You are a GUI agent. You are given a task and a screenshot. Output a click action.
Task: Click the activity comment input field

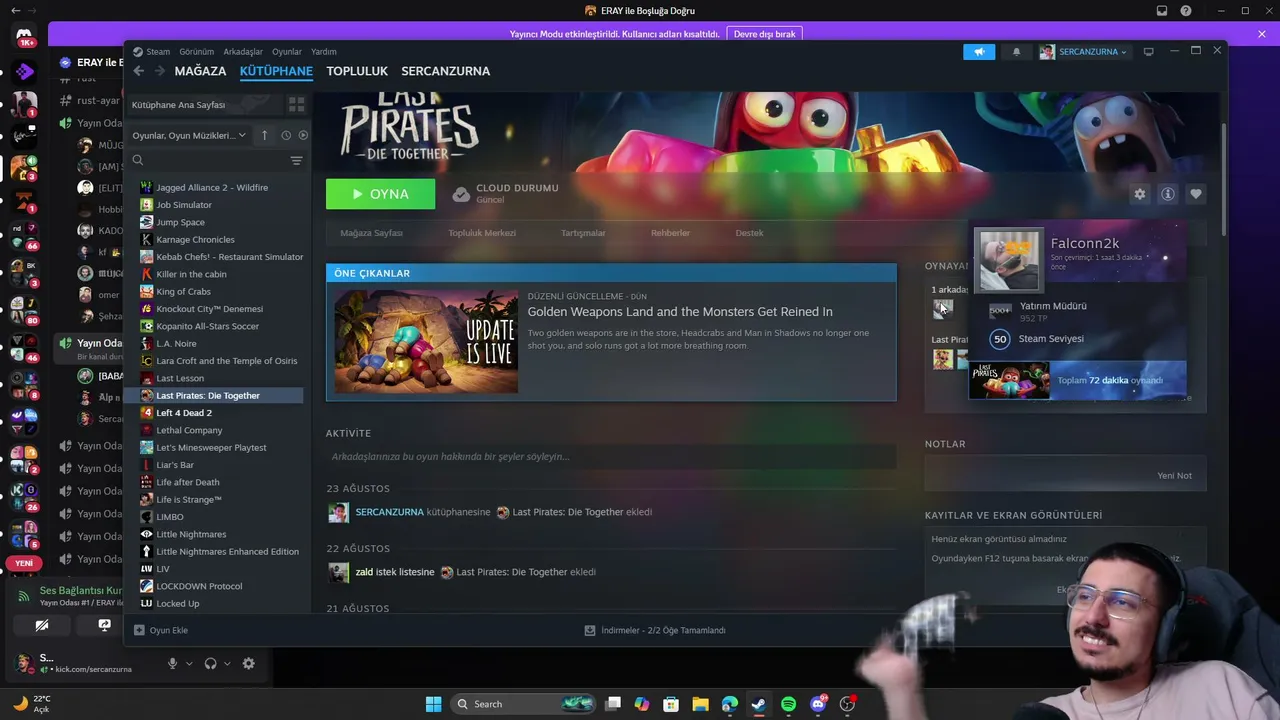coord(611,457)
